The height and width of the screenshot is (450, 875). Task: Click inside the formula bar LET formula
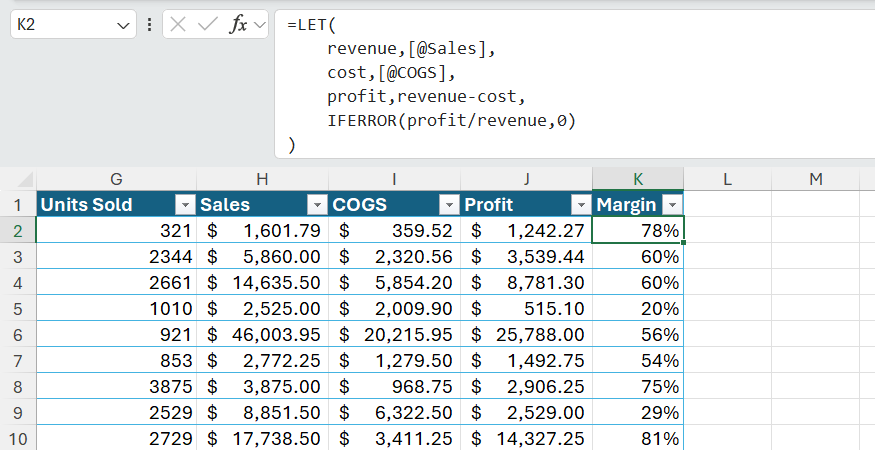click(x=575, y=84)
